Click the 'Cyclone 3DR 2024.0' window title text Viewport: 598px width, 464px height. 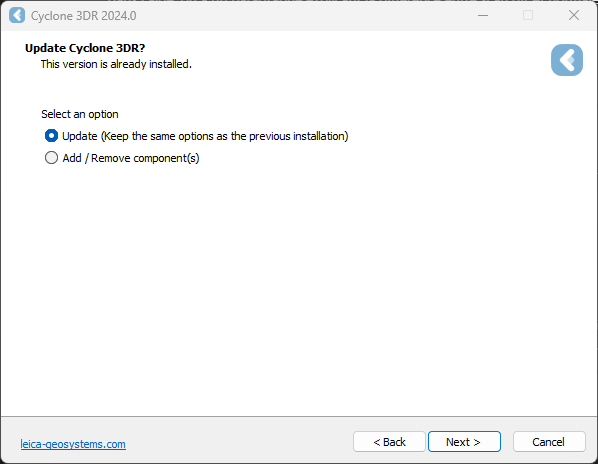click(x=84, y=16)
